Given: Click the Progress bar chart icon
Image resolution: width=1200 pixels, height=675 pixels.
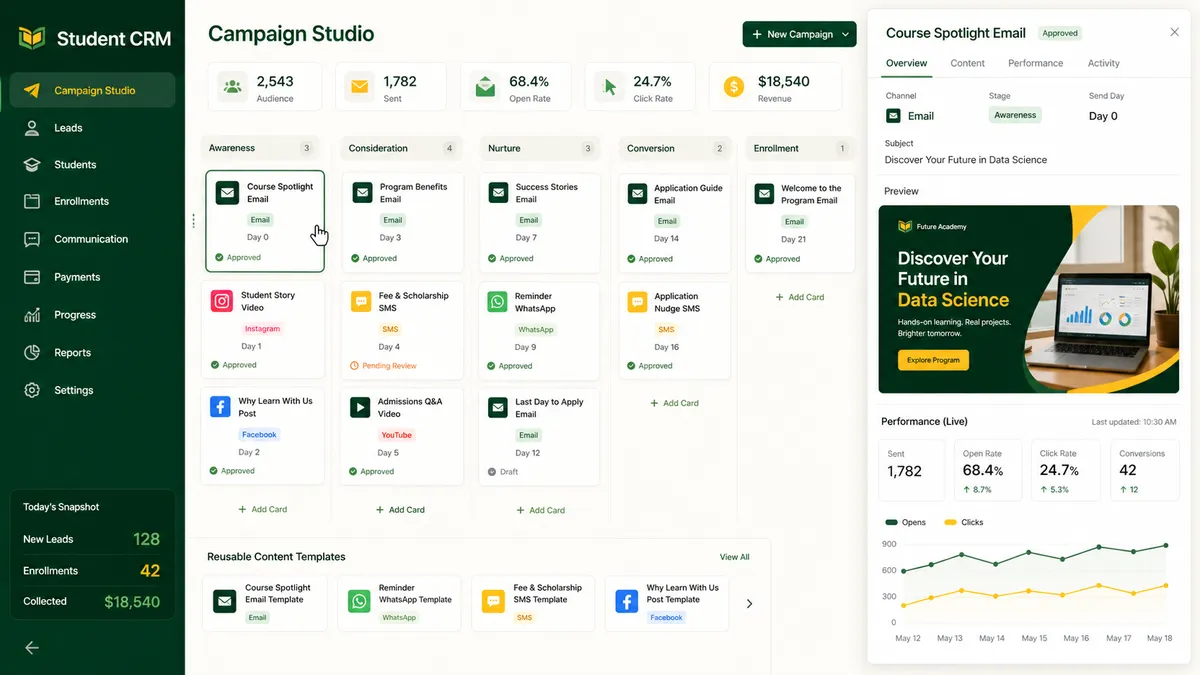Looking at the screenshot, I should (x=32, y=315).
